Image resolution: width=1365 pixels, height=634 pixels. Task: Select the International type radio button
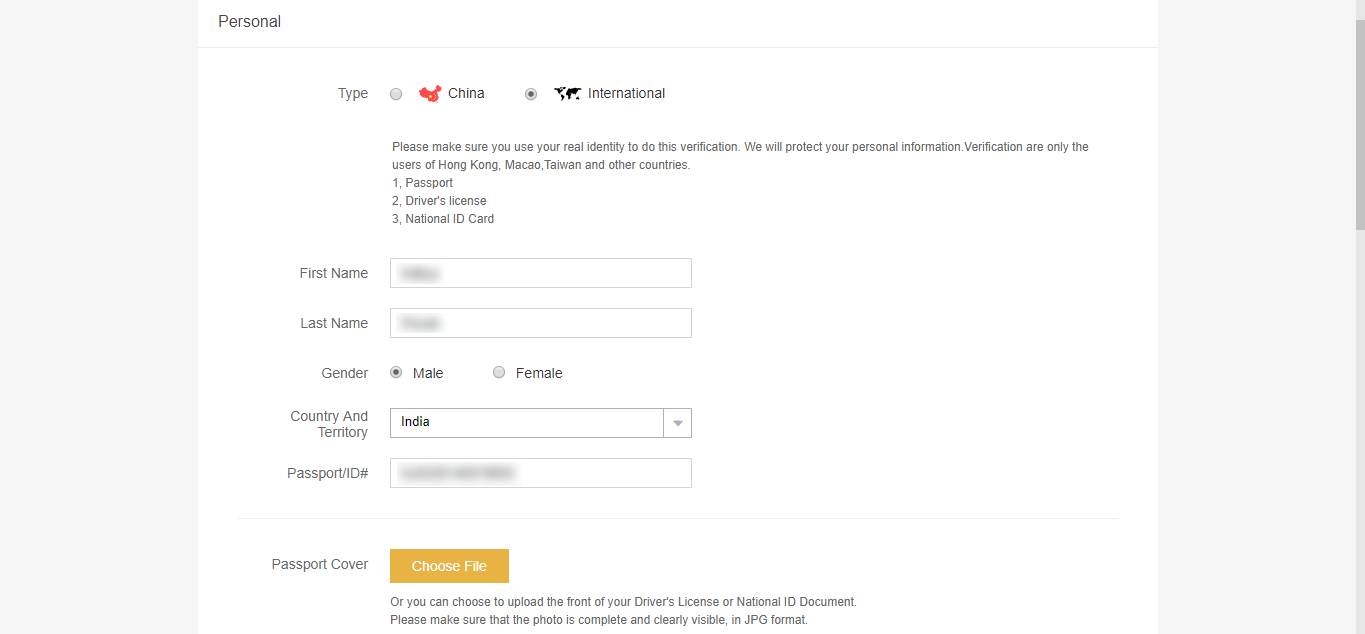pos(531,94)
